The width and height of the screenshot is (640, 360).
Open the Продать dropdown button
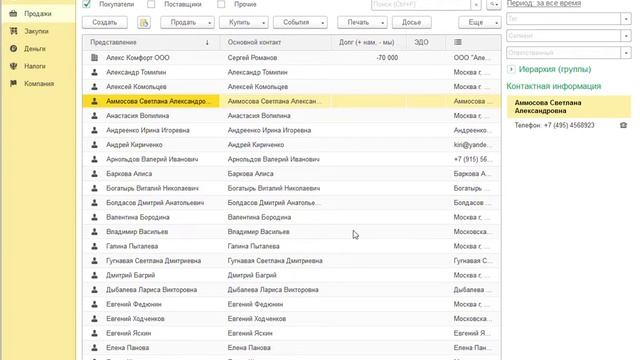(x=187, y=22)
